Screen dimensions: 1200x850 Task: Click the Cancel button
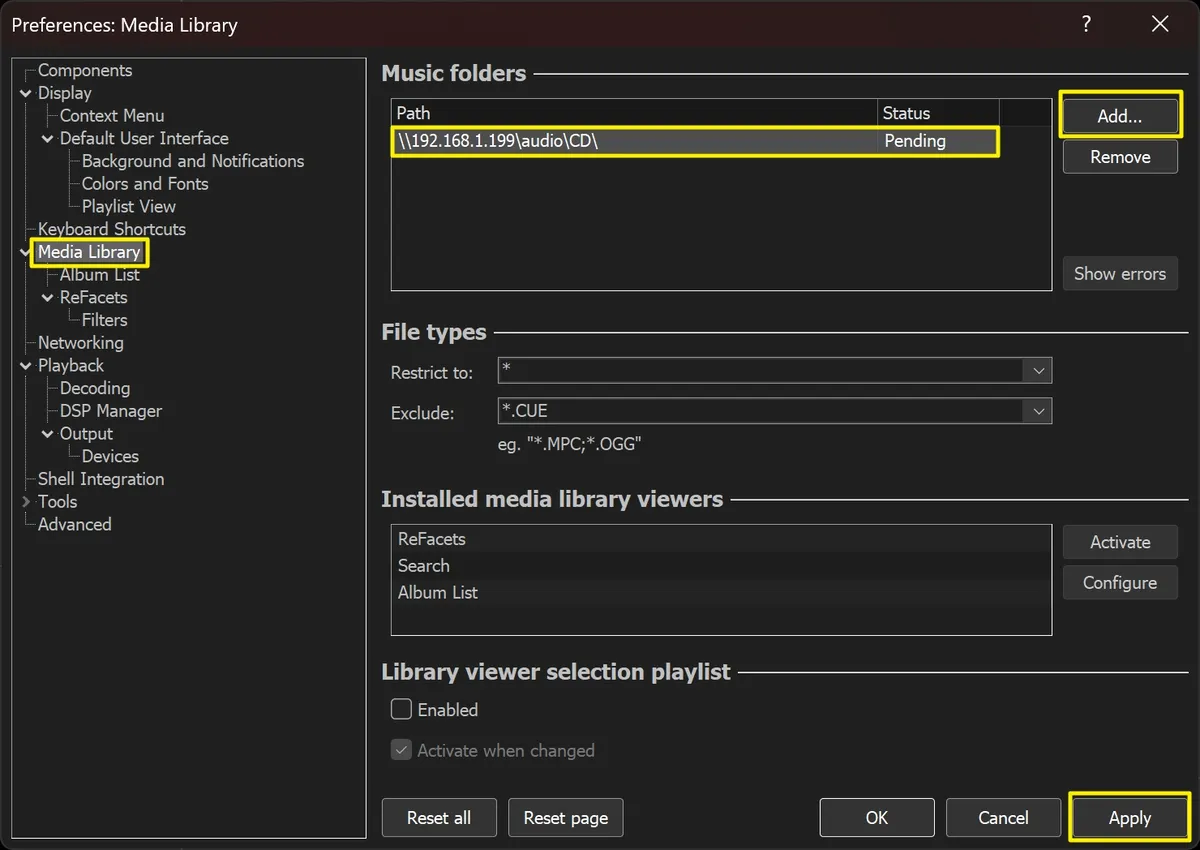click(x=1003, y=818)
